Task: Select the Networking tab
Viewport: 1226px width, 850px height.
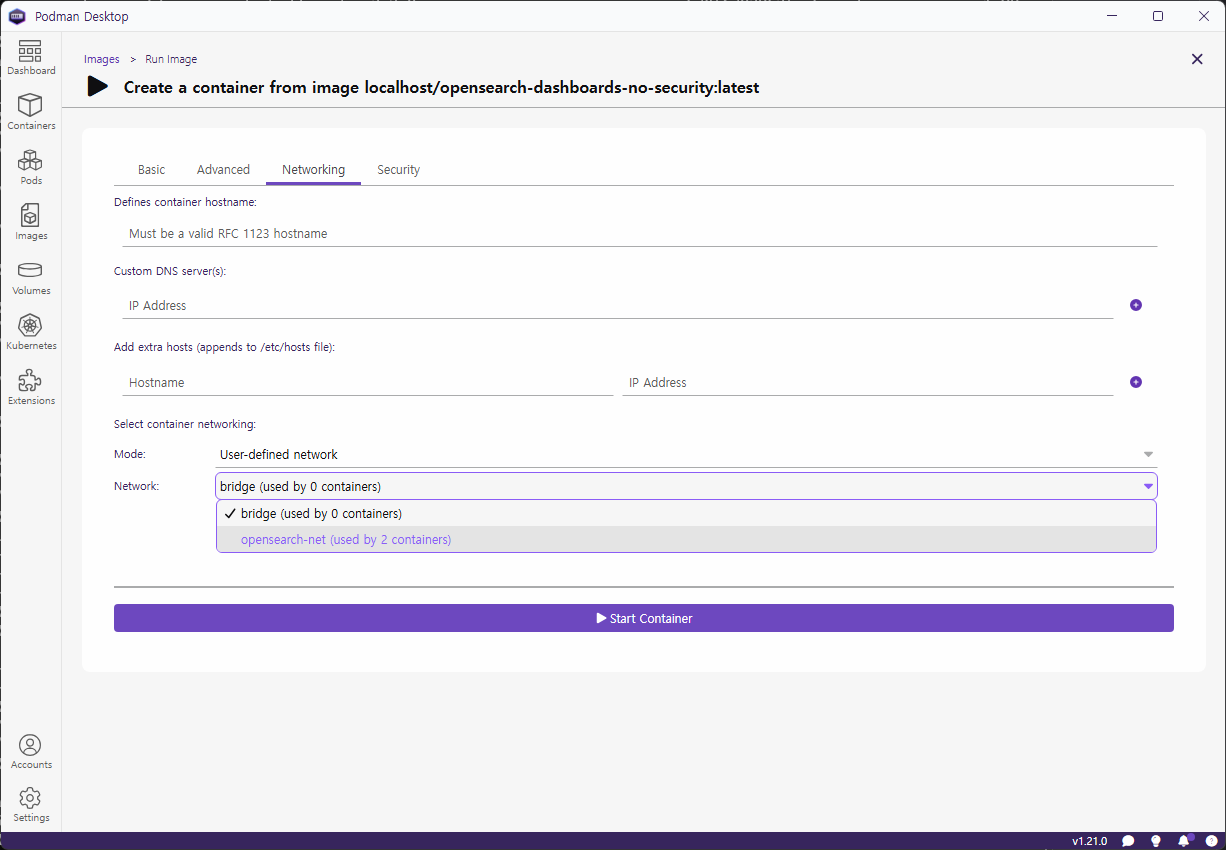Action: [313, 170]
